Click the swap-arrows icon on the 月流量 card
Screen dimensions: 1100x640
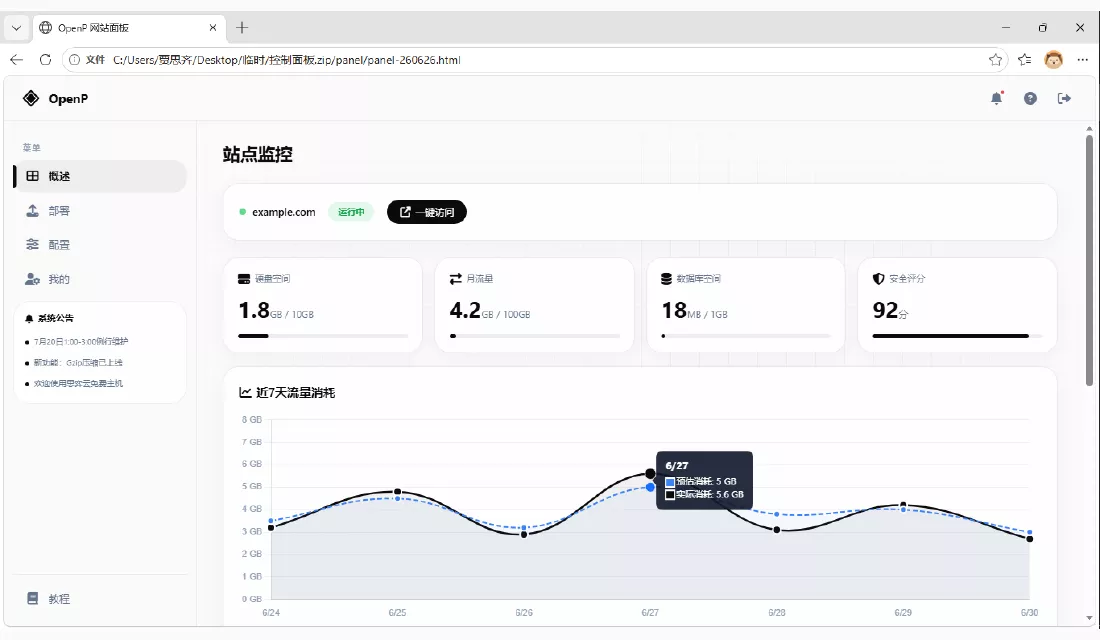(x=456, y=279)
